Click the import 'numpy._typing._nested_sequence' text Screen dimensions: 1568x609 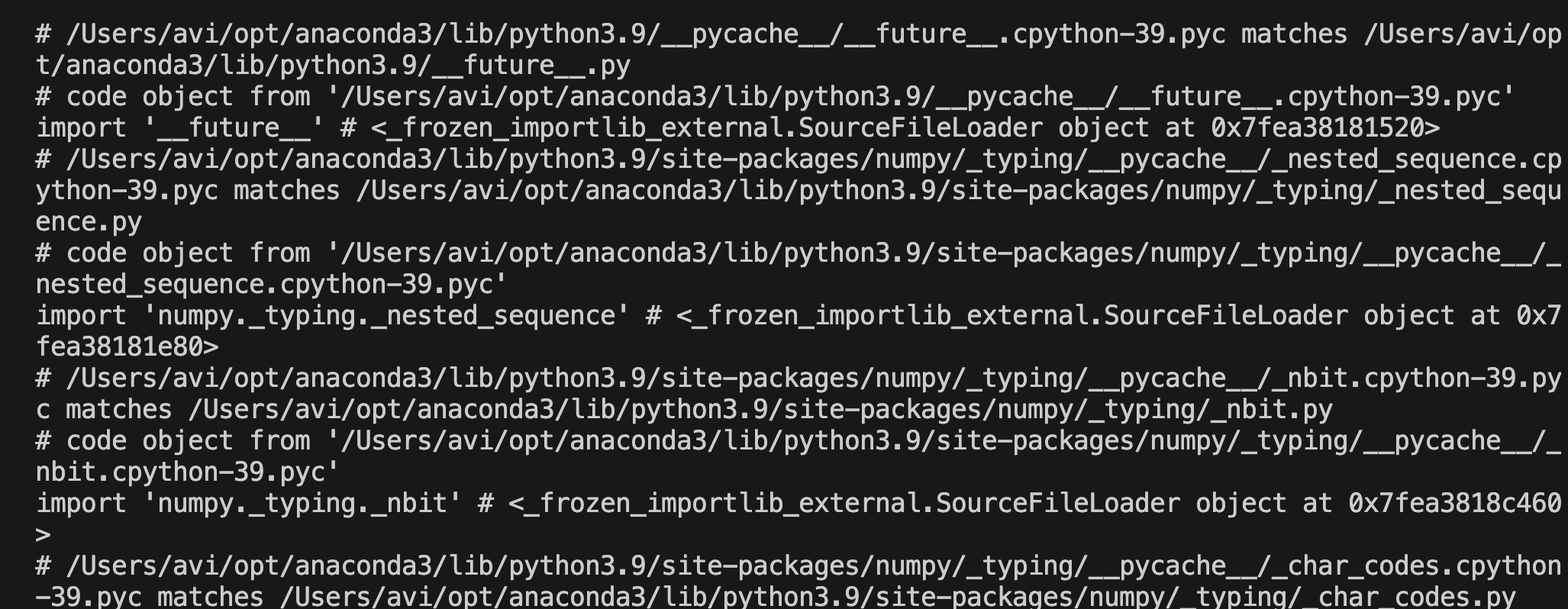pos(333,316)
